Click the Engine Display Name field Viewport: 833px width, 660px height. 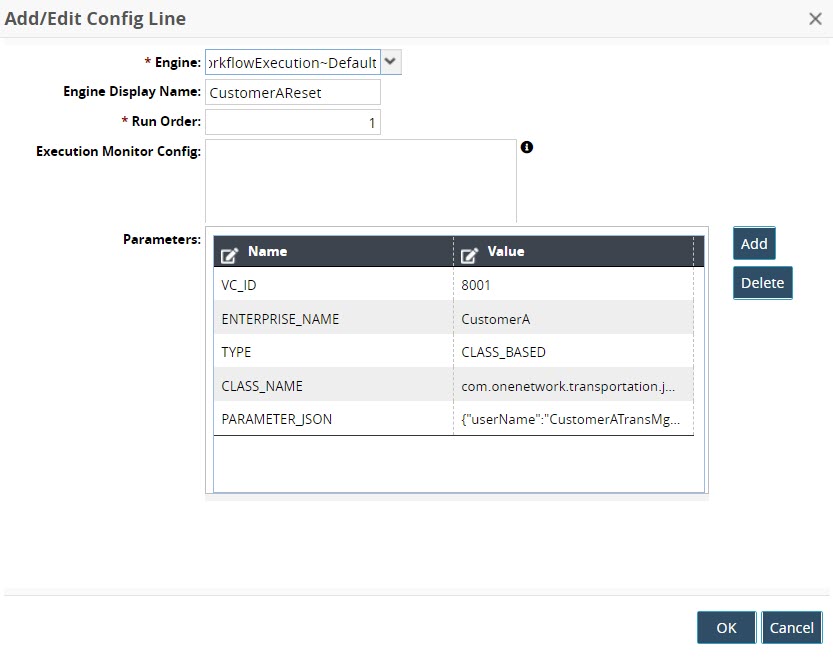[x=292, y=92]
